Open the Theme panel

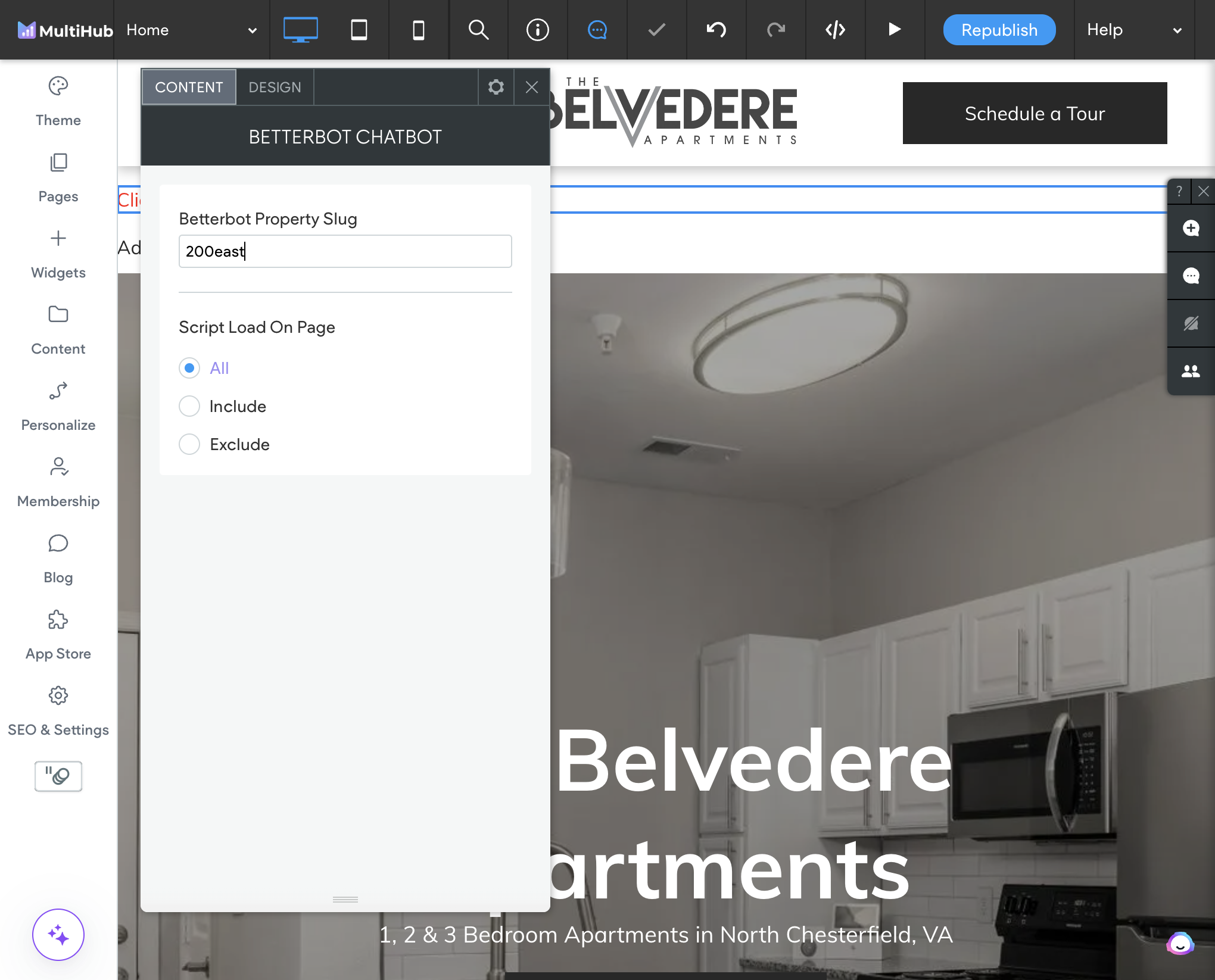pyautogui.click(x=58, y=102)
